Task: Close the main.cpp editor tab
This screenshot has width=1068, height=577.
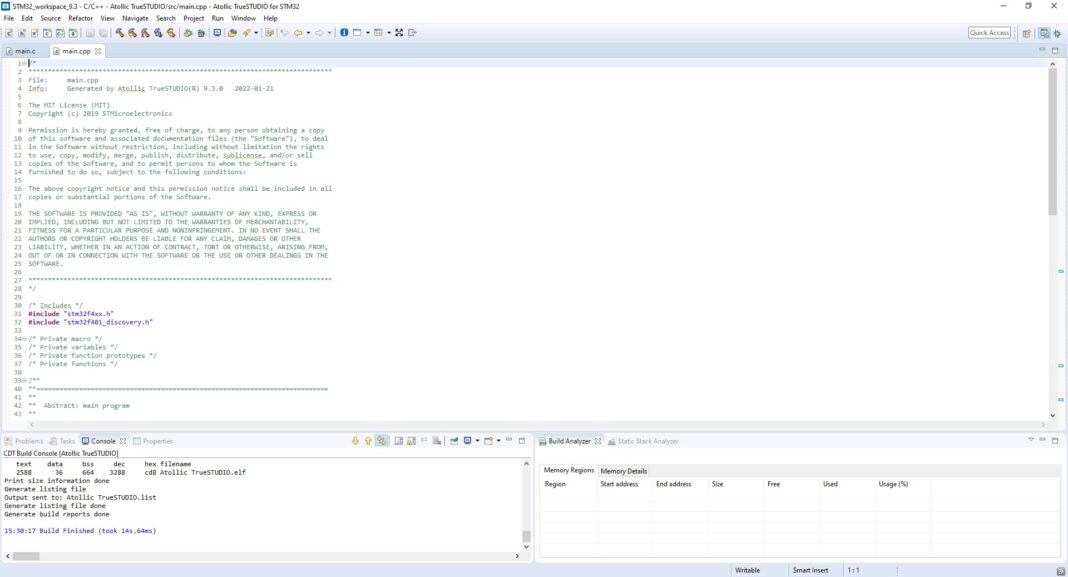Action: (98, 51)
